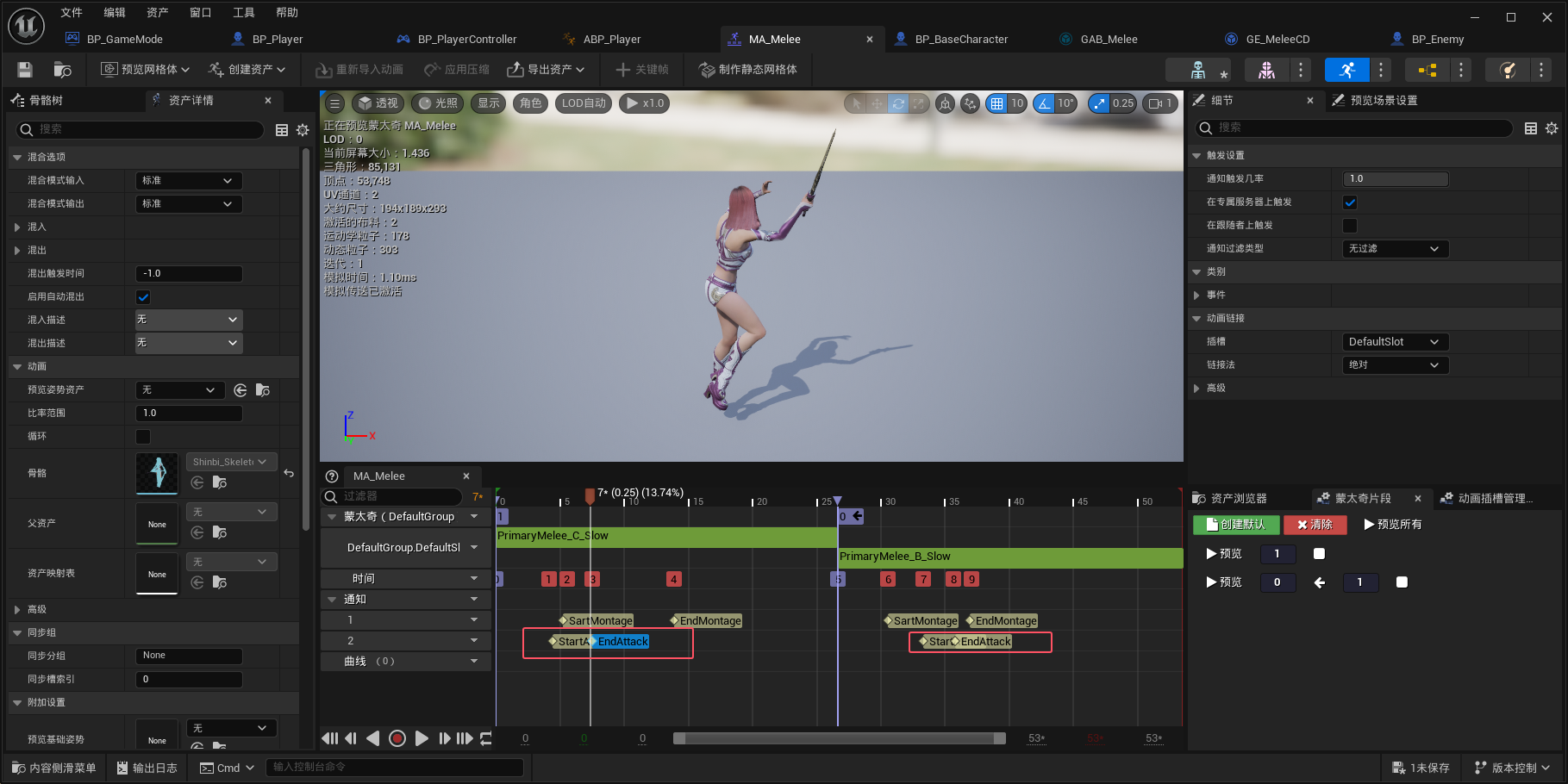Toggle loop checkbox for preview 0 to 1

pyautogui.click(x=1402, y=582)
